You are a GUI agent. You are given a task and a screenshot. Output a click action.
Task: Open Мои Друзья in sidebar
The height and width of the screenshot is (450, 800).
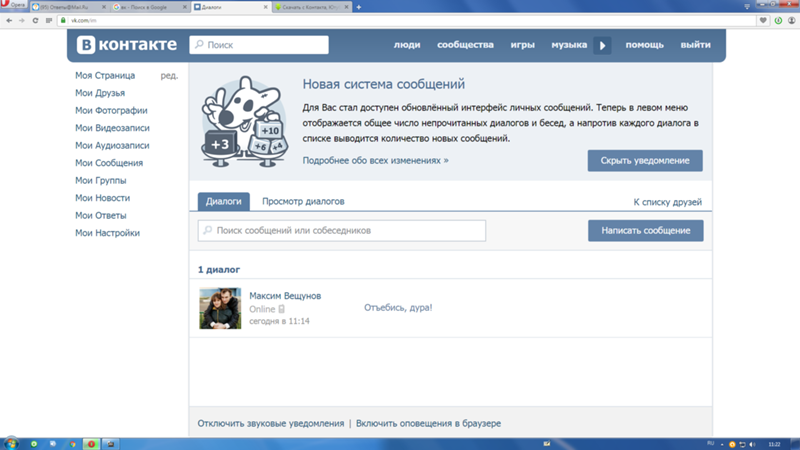pos(100,93)
